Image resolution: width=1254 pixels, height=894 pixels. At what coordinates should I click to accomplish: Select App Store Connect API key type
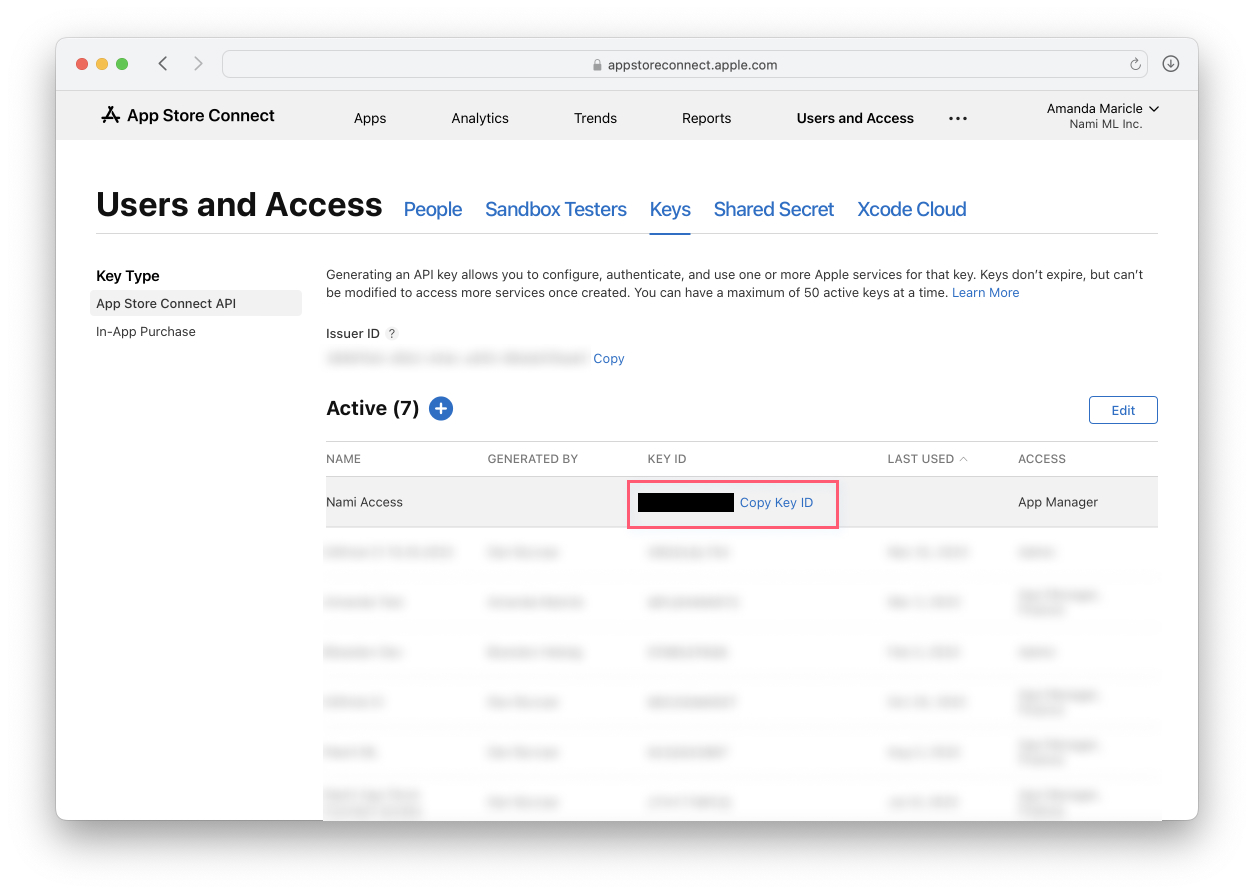pos(196,303)
